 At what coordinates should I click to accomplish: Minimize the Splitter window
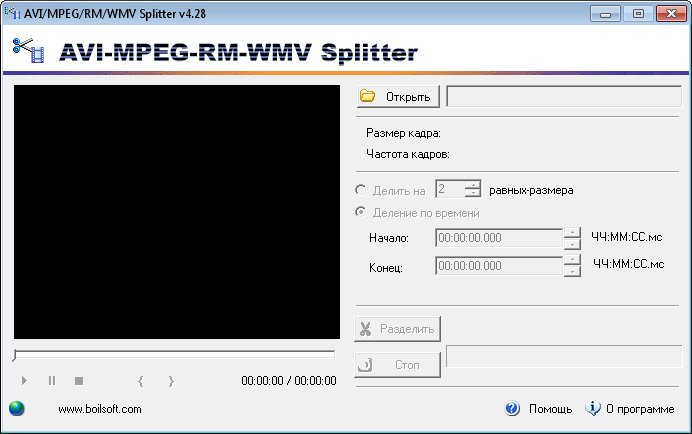coord(606,14)
